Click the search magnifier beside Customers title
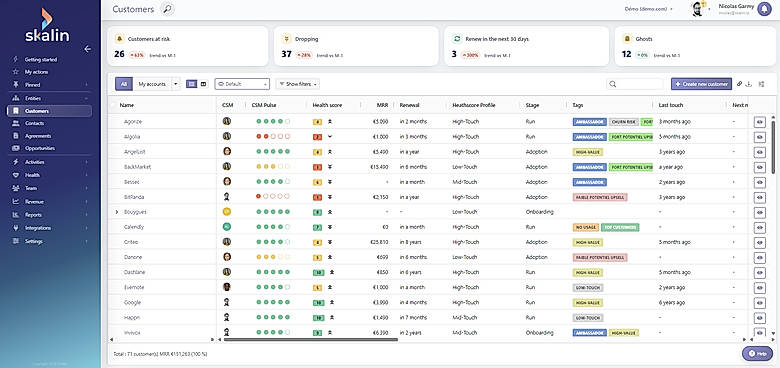Viewport: 780px width, 368px height. coord(168,9)
